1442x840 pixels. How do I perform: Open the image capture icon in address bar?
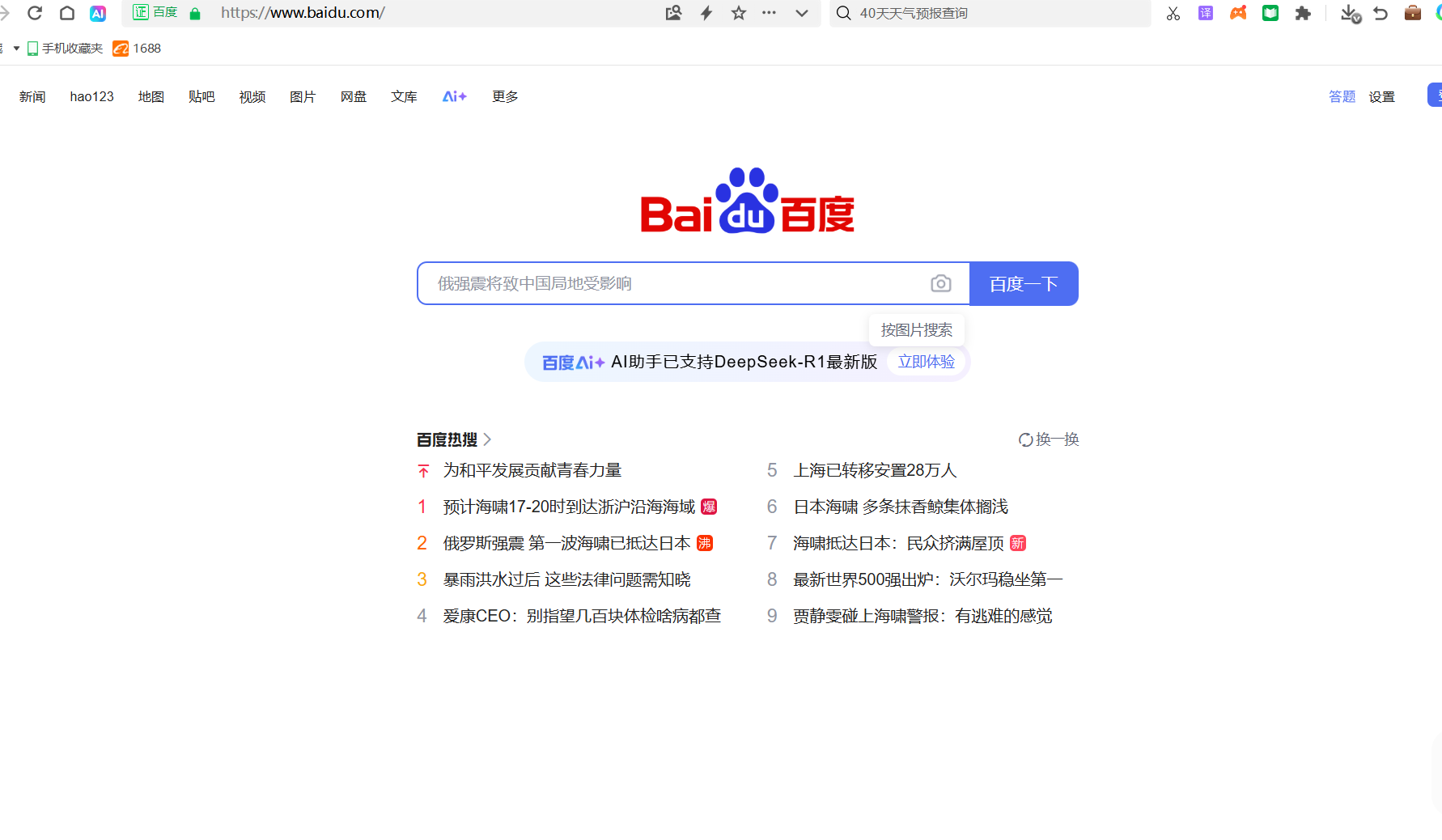coord(673,13)
